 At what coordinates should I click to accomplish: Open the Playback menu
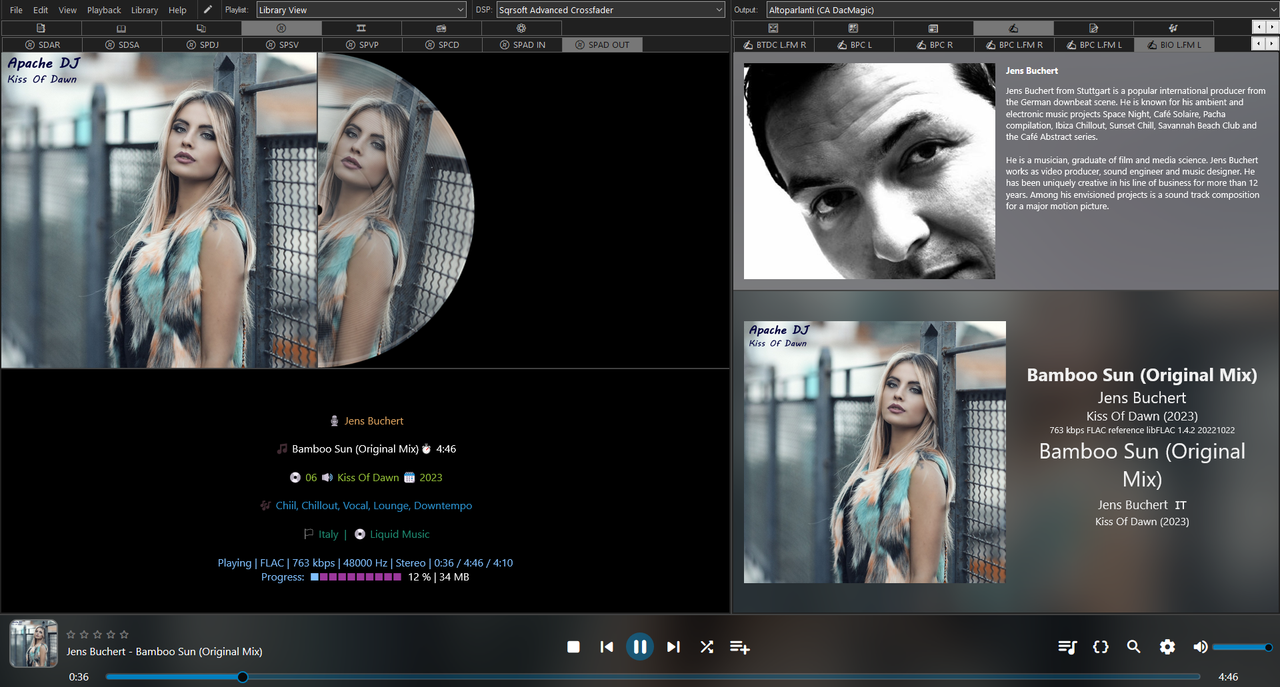point(104,10)
